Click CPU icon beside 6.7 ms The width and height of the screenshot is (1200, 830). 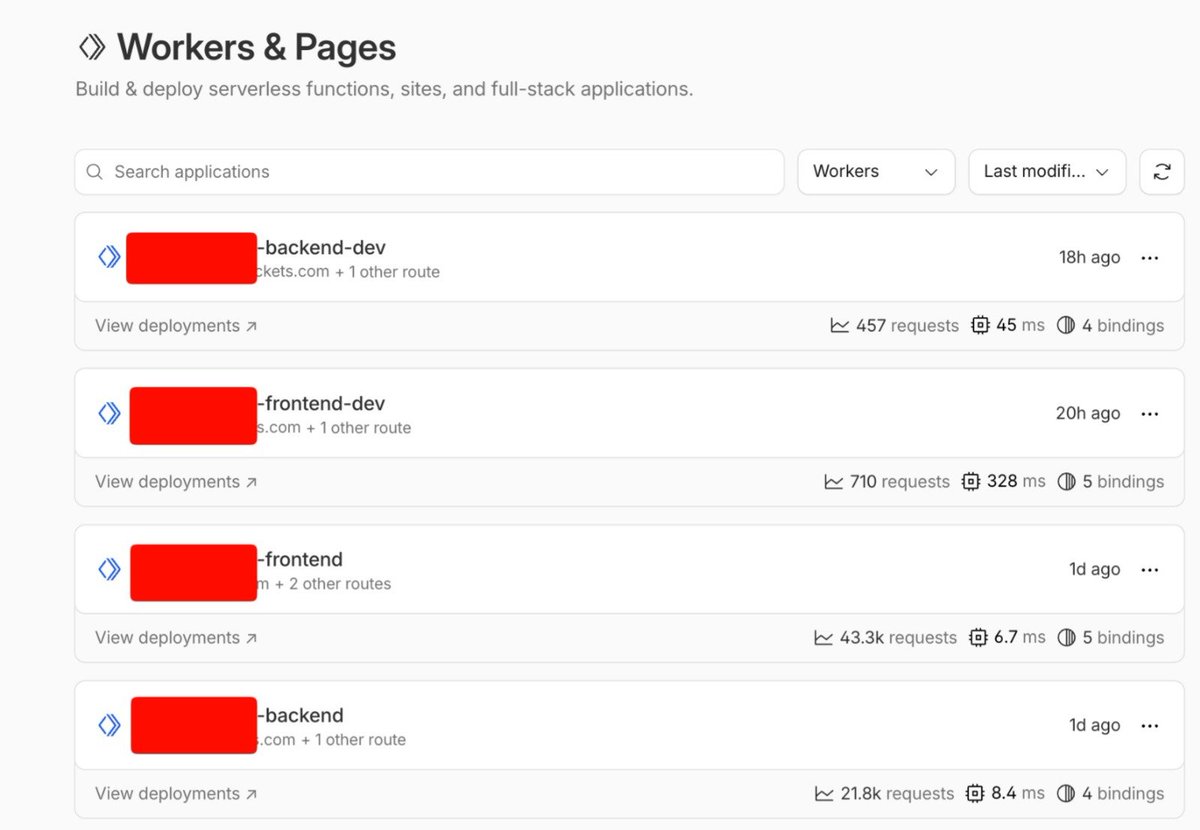point(978,637)
